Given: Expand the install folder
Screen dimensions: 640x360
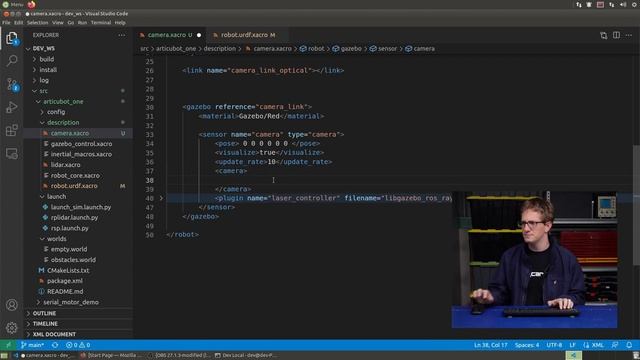Looking at the screenshot, I should (x=48, y=70).
